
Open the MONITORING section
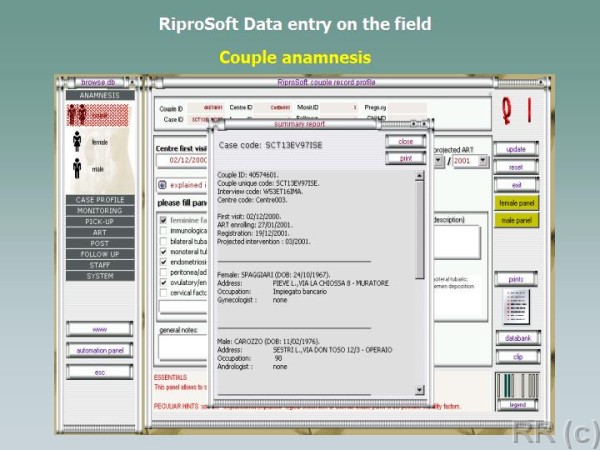100,211
